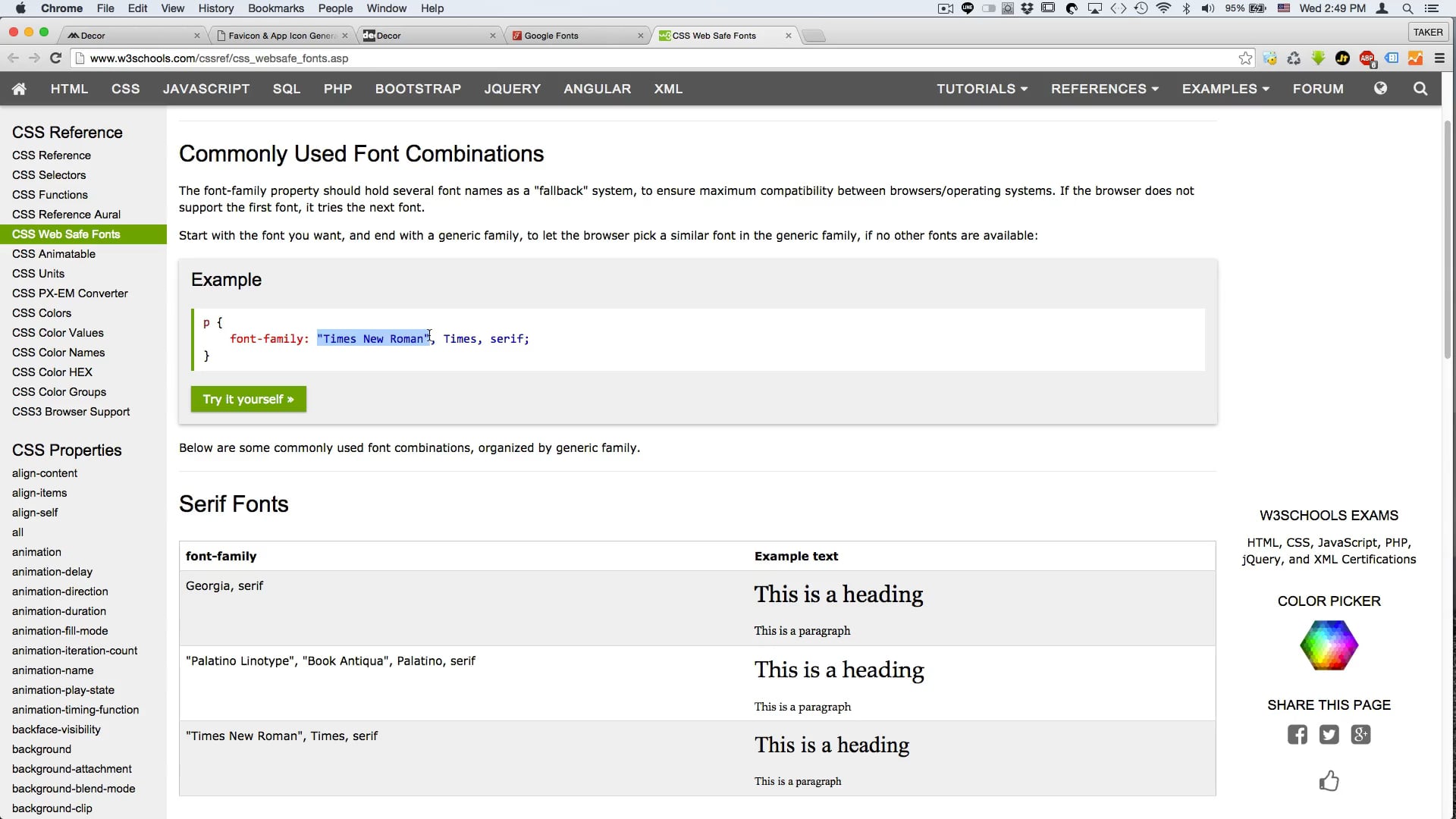Open CSS Color Names sidebar link
Image resolution: width=1456 pixels, height=819 pixels.
coord(58,353)
